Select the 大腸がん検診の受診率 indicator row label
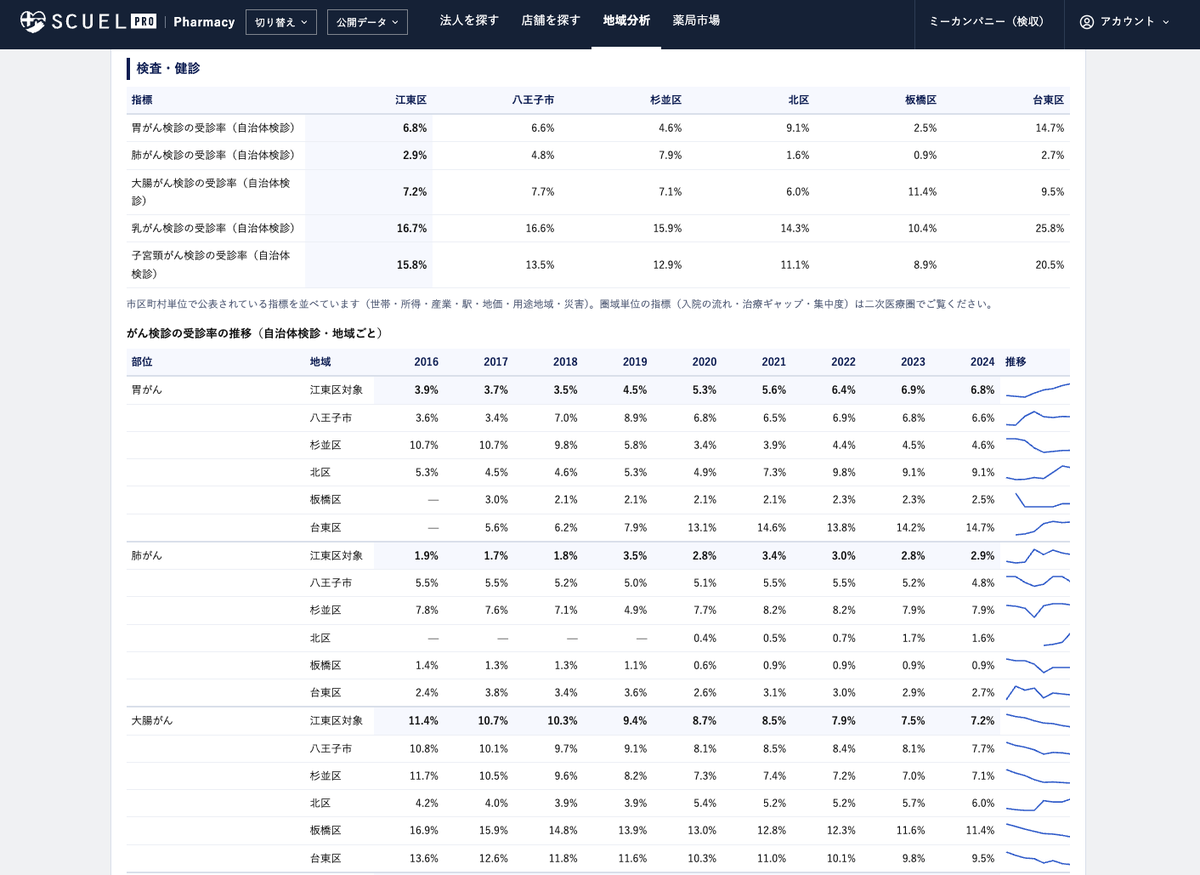This screenshot has height=875, width=1200. (x=211, y=191)
